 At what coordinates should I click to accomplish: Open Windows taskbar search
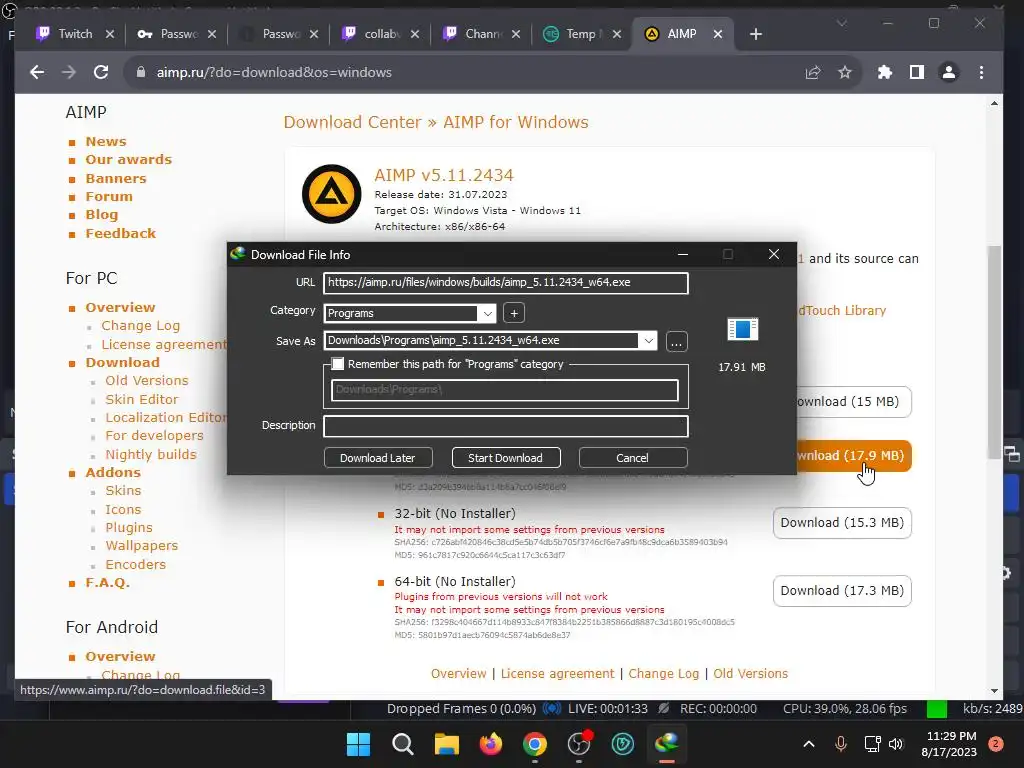coord(402,744)
